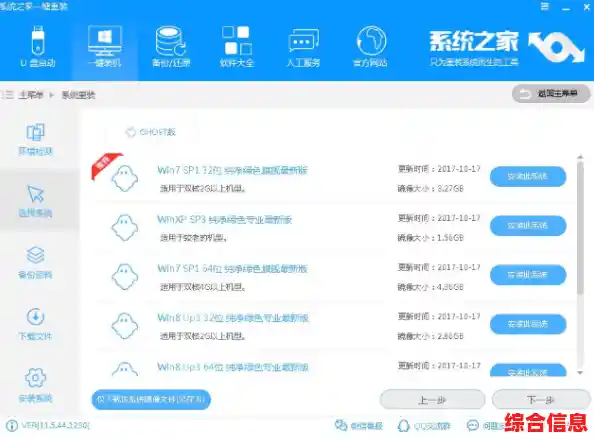Open WinXP SP3 纯净绿色专业最新版 title
594x441 pixels.
coord(224,219)
